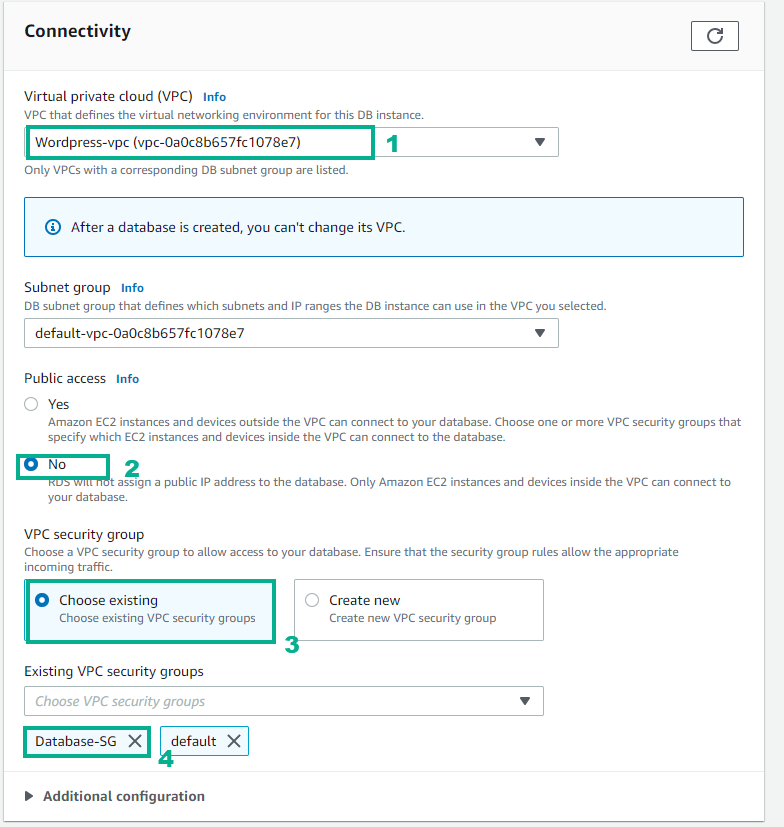784x827 pixels.
Task: Select Create new VPC security group
Action: point(312,600)
